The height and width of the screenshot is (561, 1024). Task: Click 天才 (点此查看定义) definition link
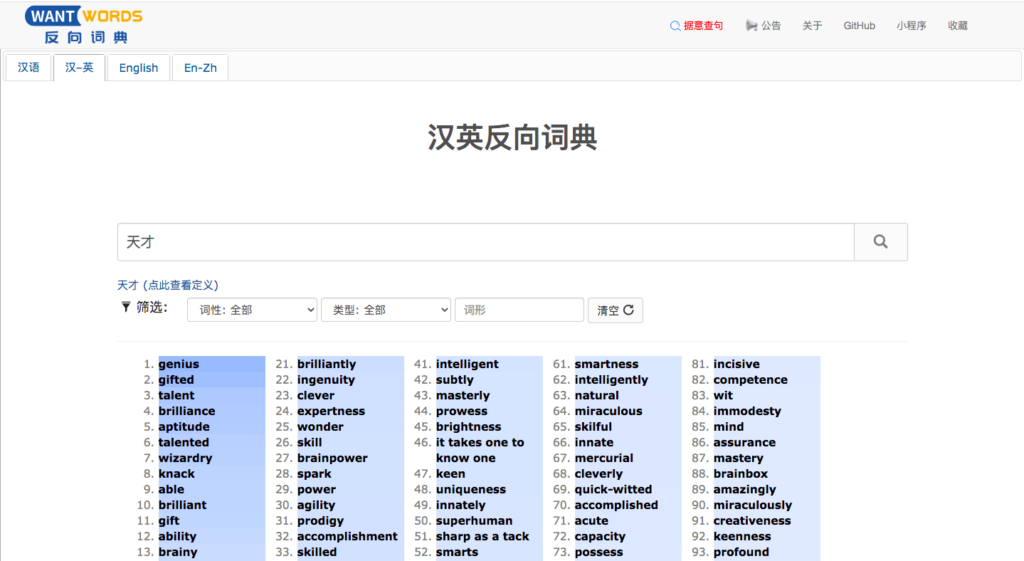click(x=168, y=285)
